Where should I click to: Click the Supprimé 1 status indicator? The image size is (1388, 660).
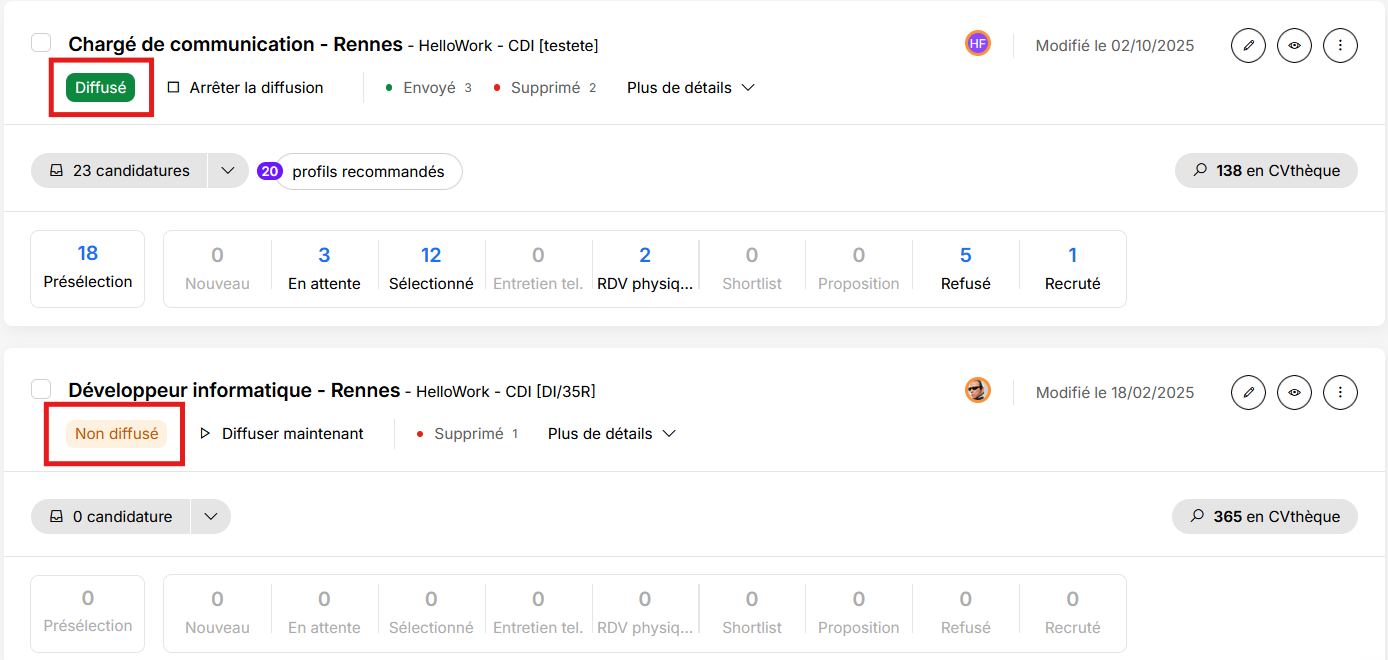point(467,434)
